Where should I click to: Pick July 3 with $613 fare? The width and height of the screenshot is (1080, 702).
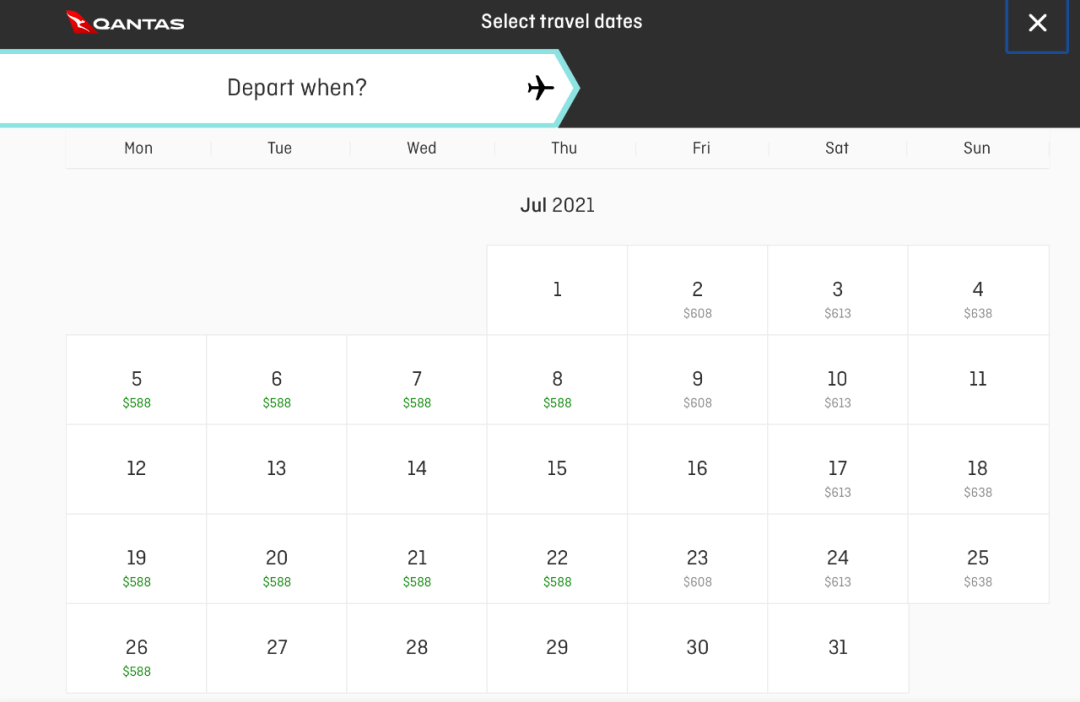(837, 297)
